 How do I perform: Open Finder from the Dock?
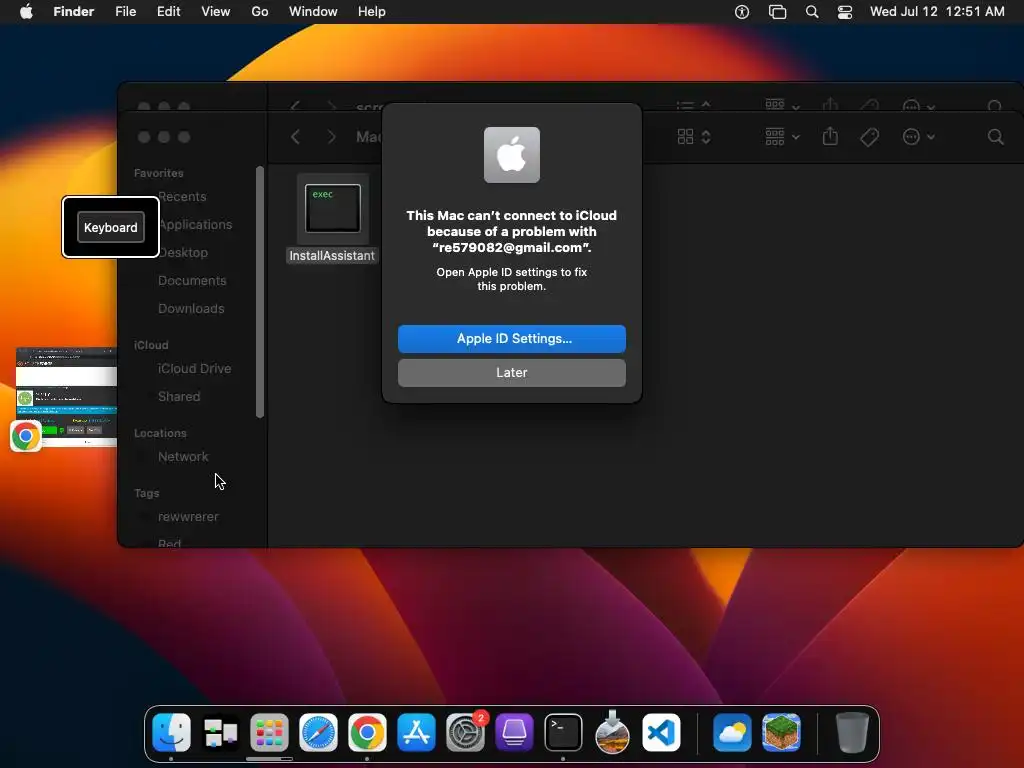[x=171, y=733]
